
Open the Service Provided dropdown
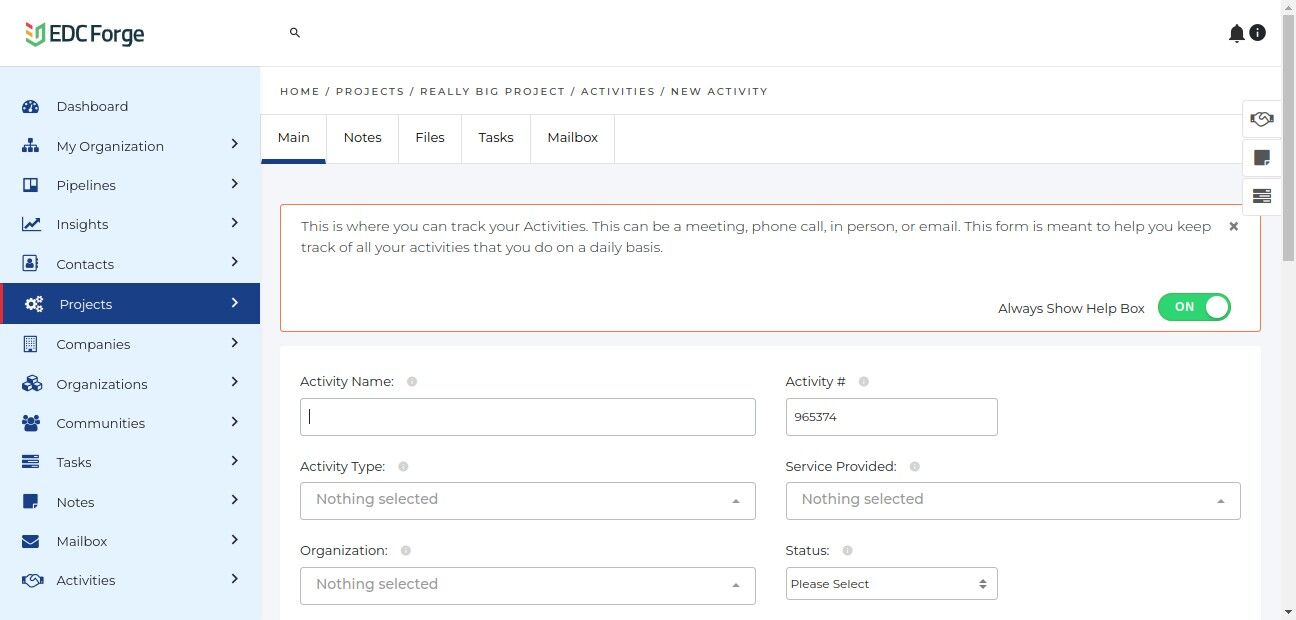pyautogui.click(x=1012, y=500)
